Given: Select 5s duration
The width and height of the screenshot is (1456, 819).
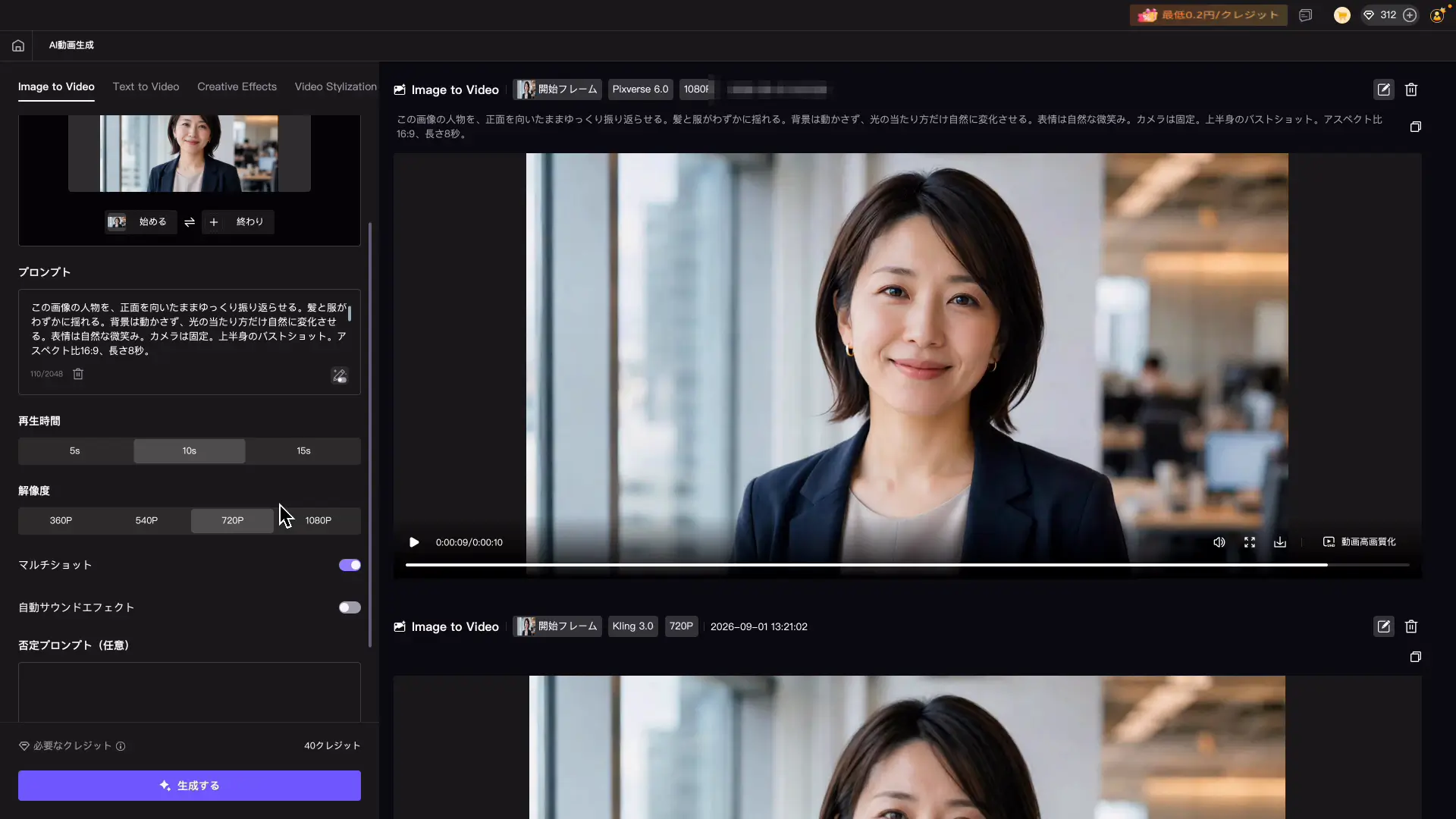Looking at the screenshot, I should pyautogui.click(x=75, y=451).
